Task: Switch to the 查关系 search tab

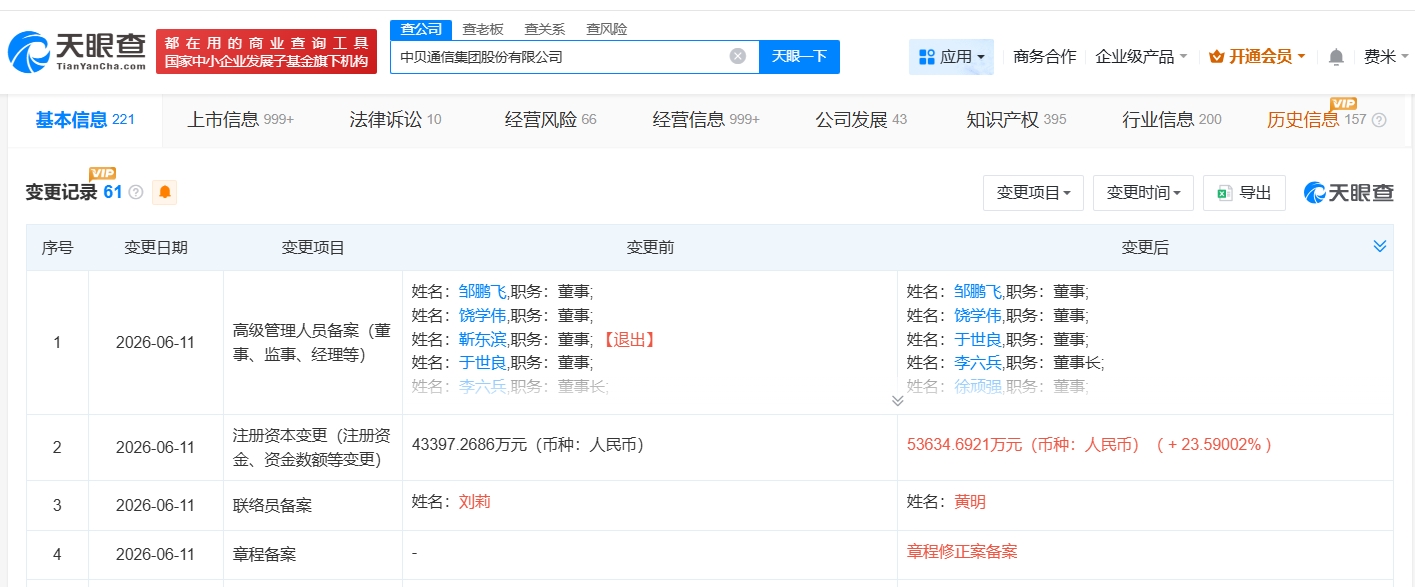Action: [x=545, y=29]
